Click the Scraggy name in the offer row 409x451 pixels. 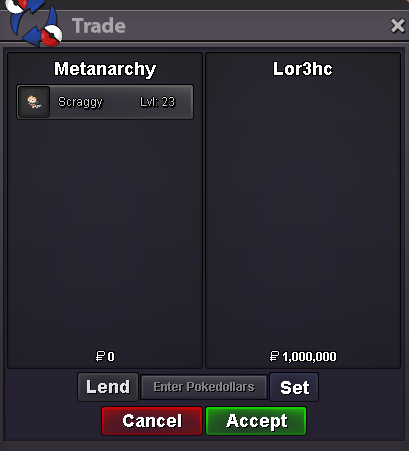click(x=80, y=102)
